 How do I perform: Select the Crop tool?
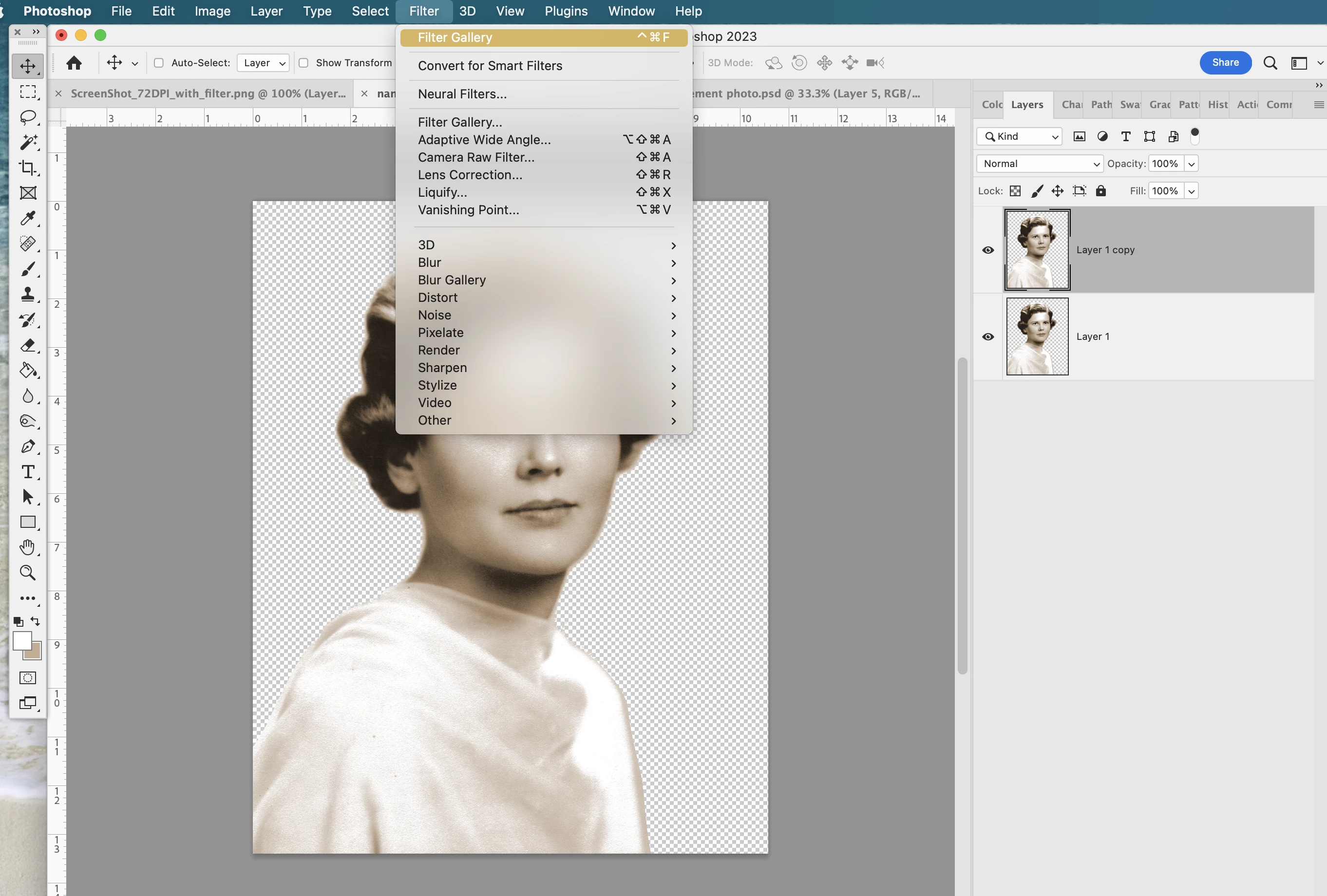27,167
